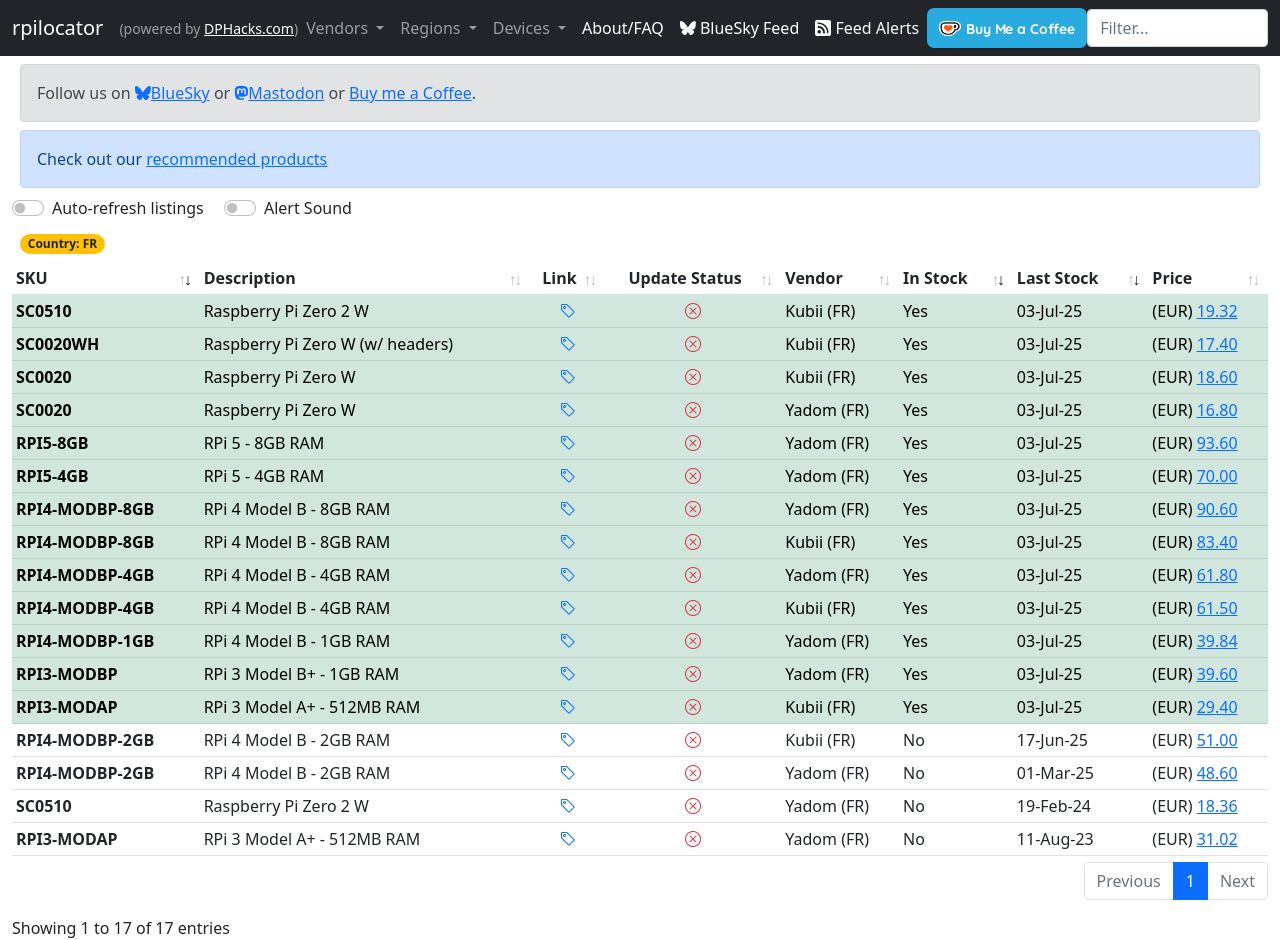Enable the Auto-refresh listings switch

coord(29,208)
